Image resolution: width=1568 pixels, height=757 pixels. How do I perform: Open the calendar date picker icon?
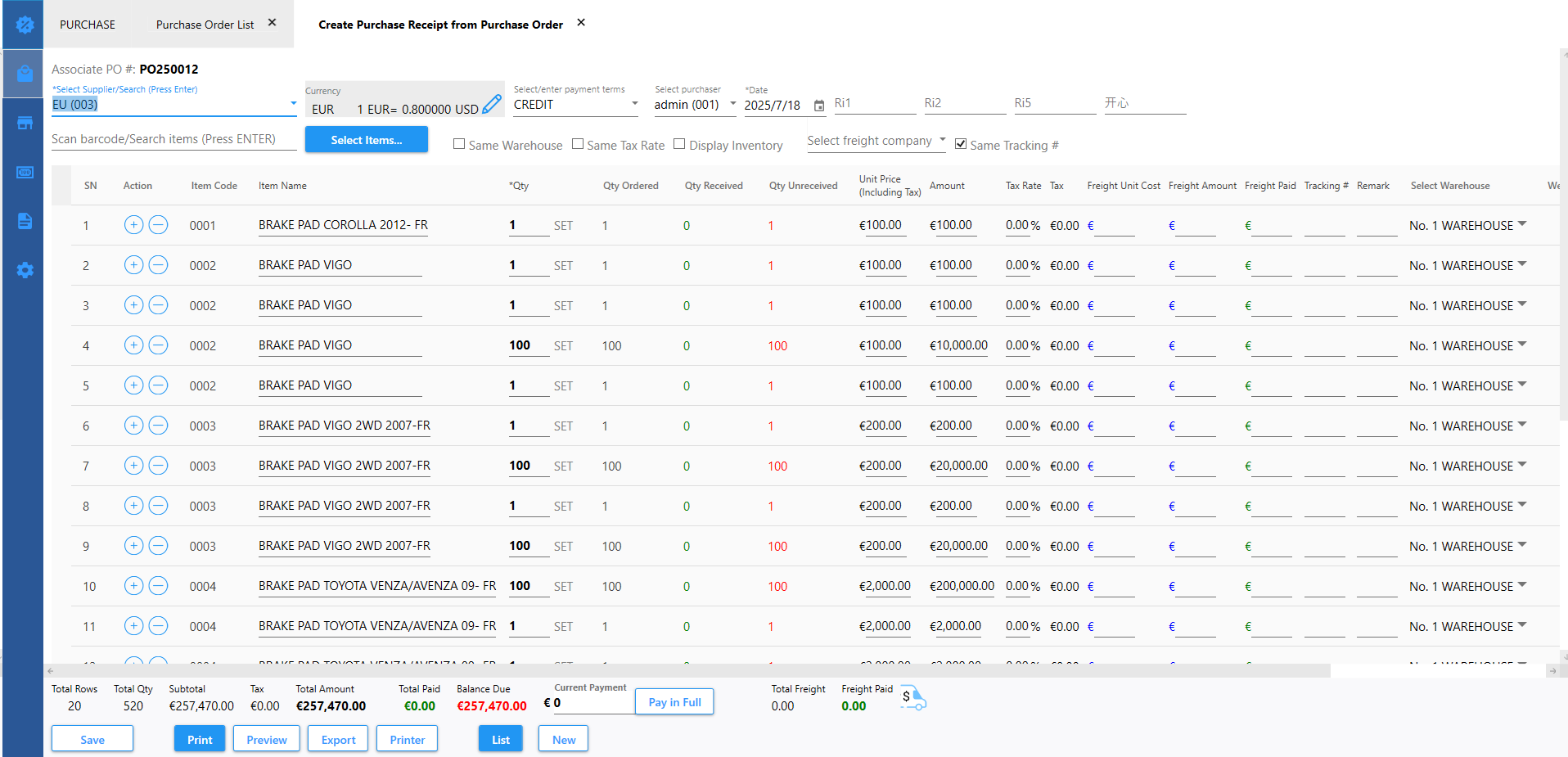[x=819, y=106]
